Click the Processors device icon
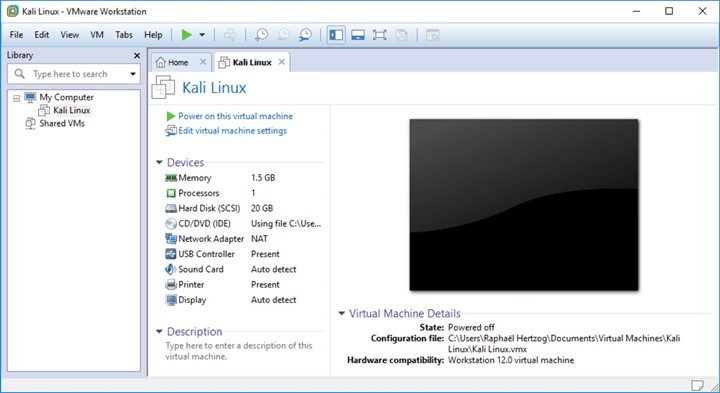Image resolution: width=720 pixels, height=393 pixels. pos(171,193)
